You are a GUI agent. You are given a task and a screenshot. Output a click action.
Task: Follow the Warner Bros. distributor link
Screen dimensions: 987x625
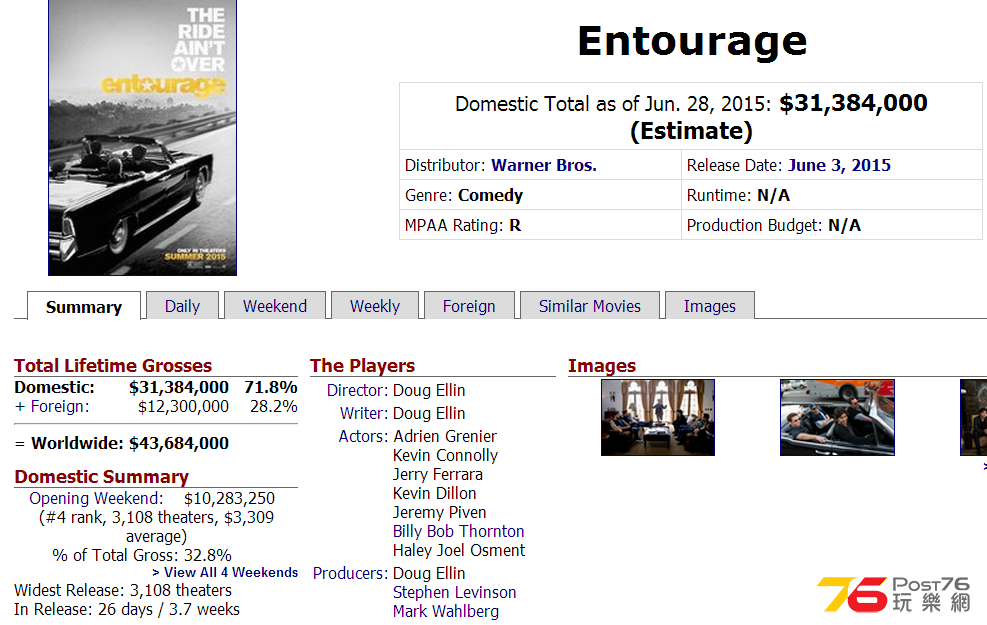click(544, 165)
